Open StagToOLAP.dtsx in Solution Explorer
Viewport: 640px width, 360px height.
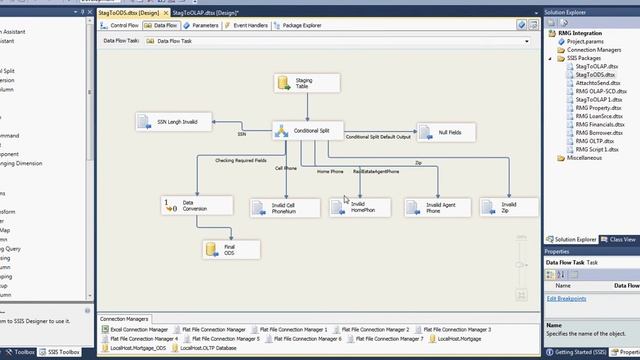pyautogui.click(x=596, y=67)
